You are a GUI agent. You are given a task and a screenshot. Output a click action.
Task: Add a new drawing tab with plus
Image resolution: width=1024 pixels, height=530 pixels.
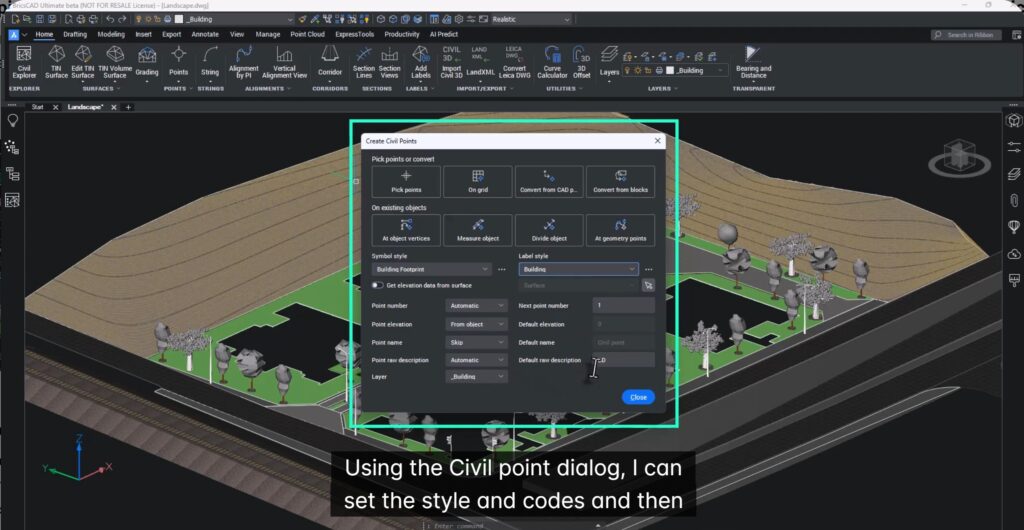tap(129, 107)
